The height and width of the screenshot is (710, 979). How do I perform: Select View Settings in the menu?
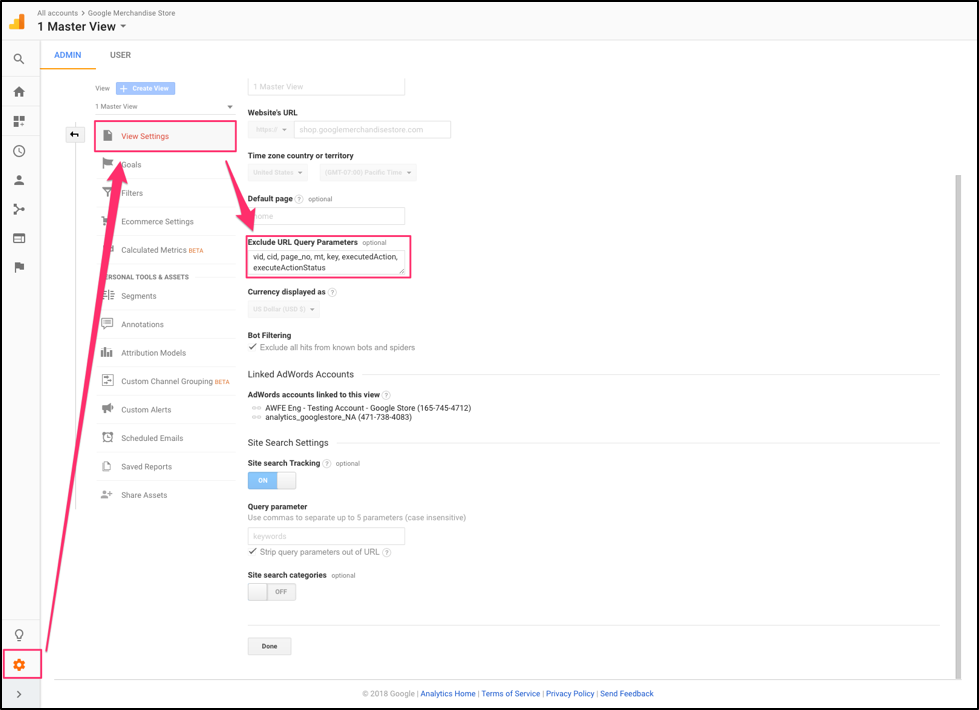[x=165, y=136]
